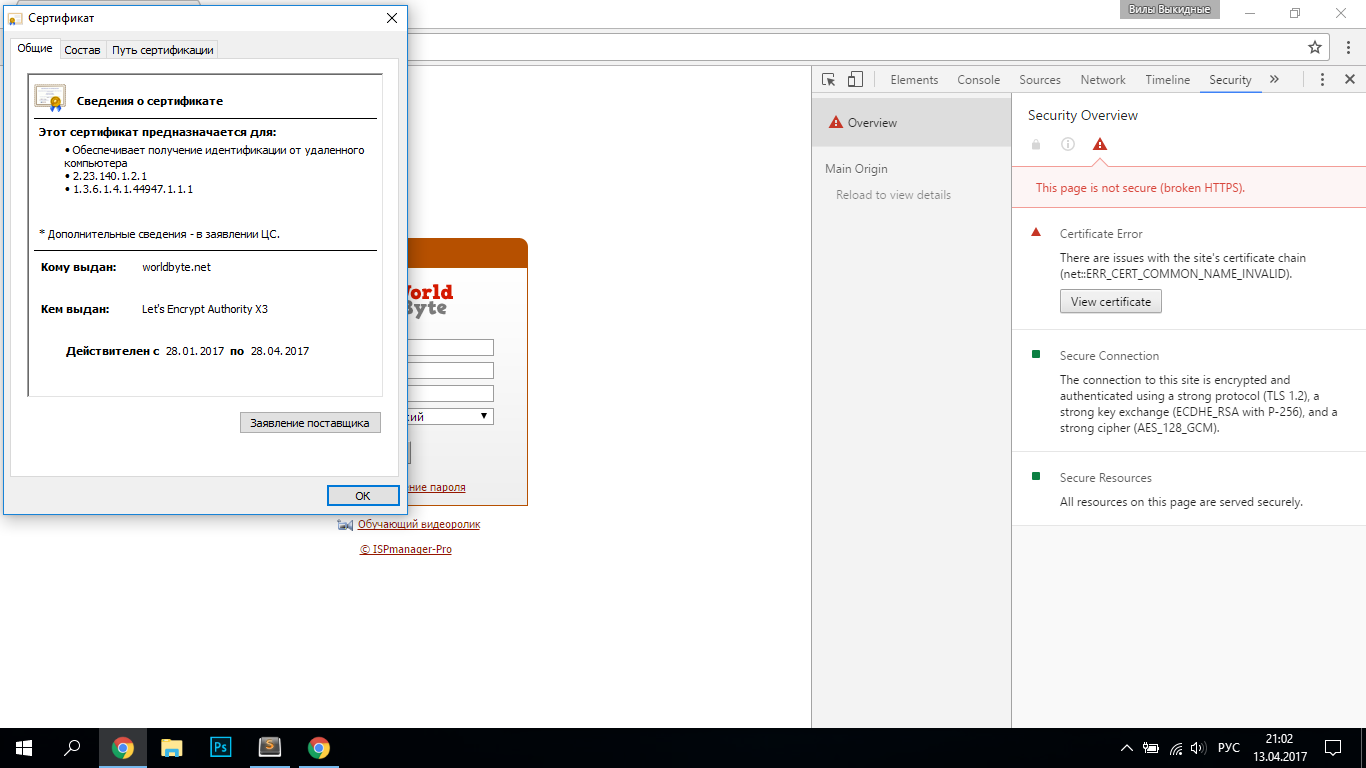Click the View certificate button

[x=1111, y=302]
